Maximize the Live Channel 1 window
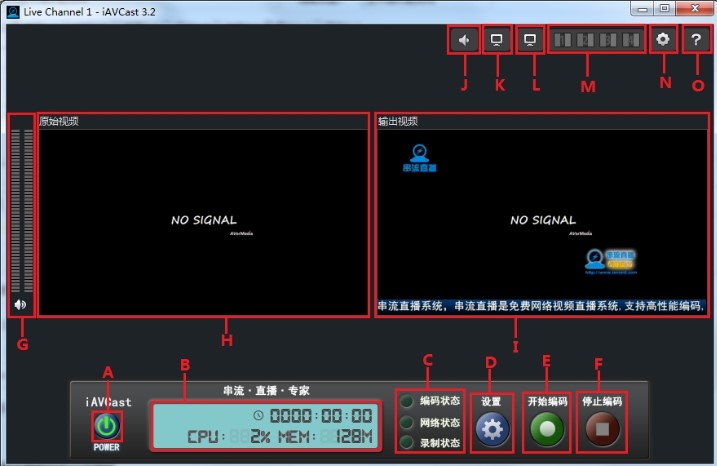The image size is (717, 466). pos(665,9)
